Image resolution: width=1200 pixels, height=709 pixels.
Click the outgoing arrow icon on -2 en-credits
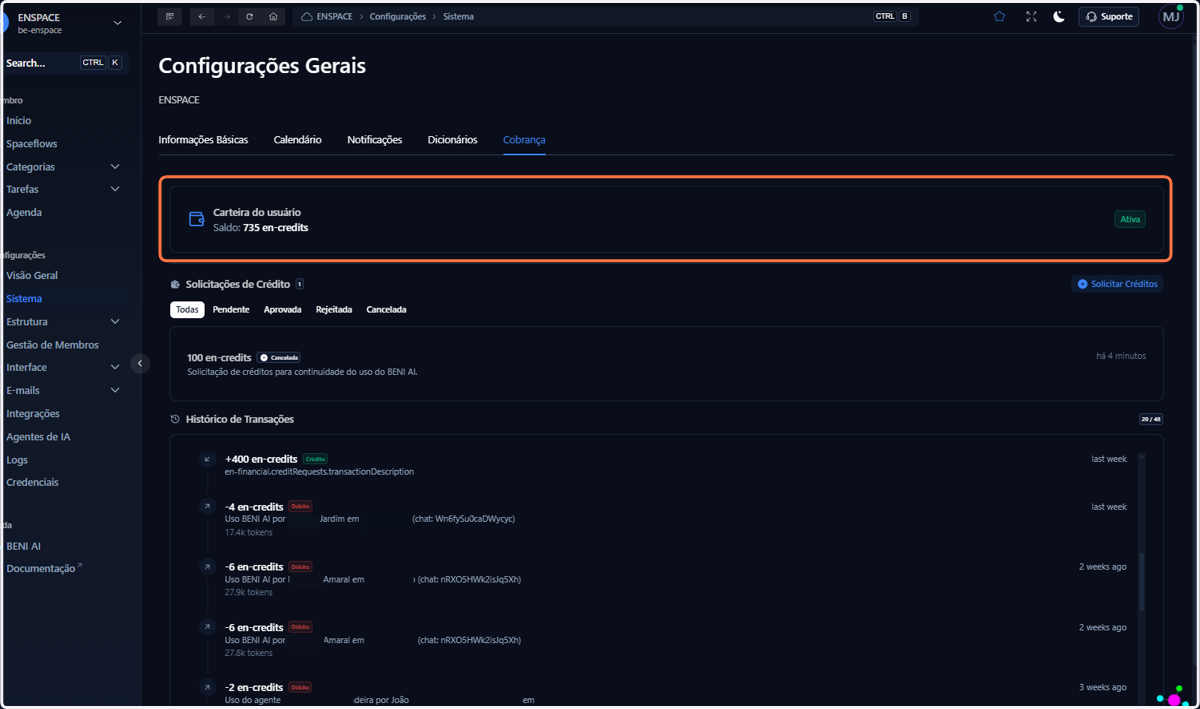coord(207,687)
